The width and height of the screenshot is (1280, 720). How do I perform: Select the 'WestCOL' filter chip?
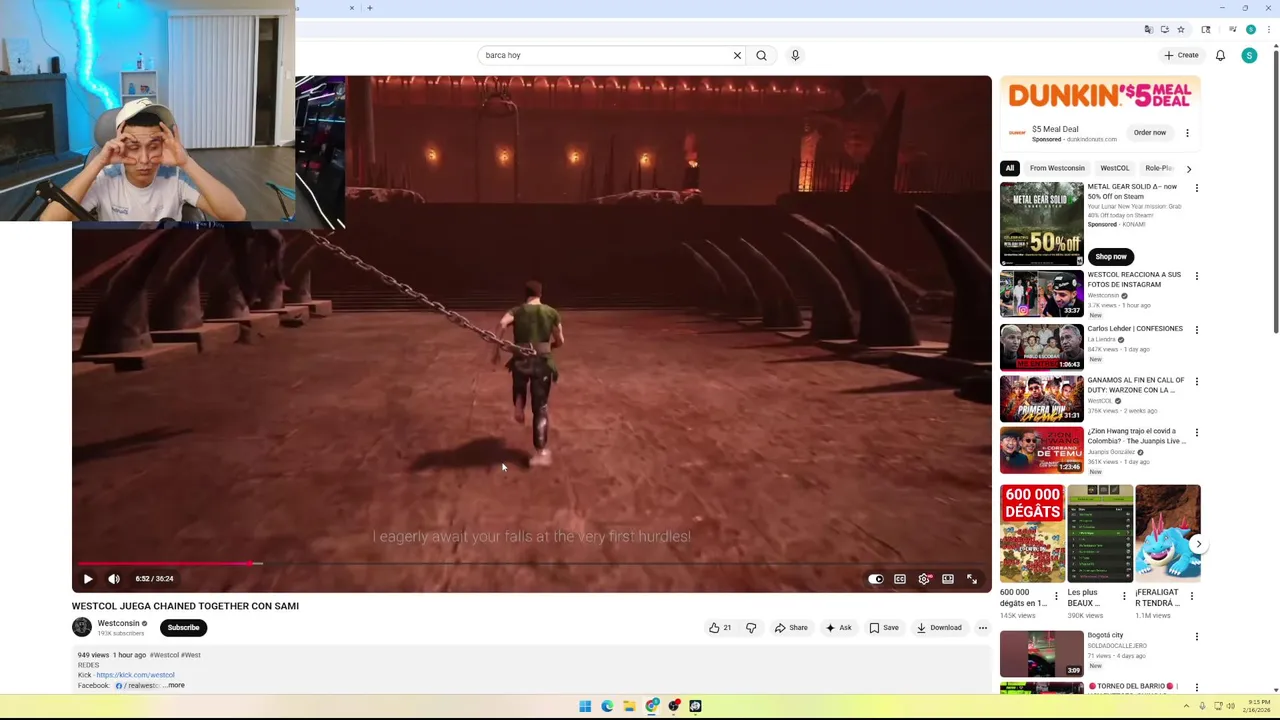[x=1114, y=168]
